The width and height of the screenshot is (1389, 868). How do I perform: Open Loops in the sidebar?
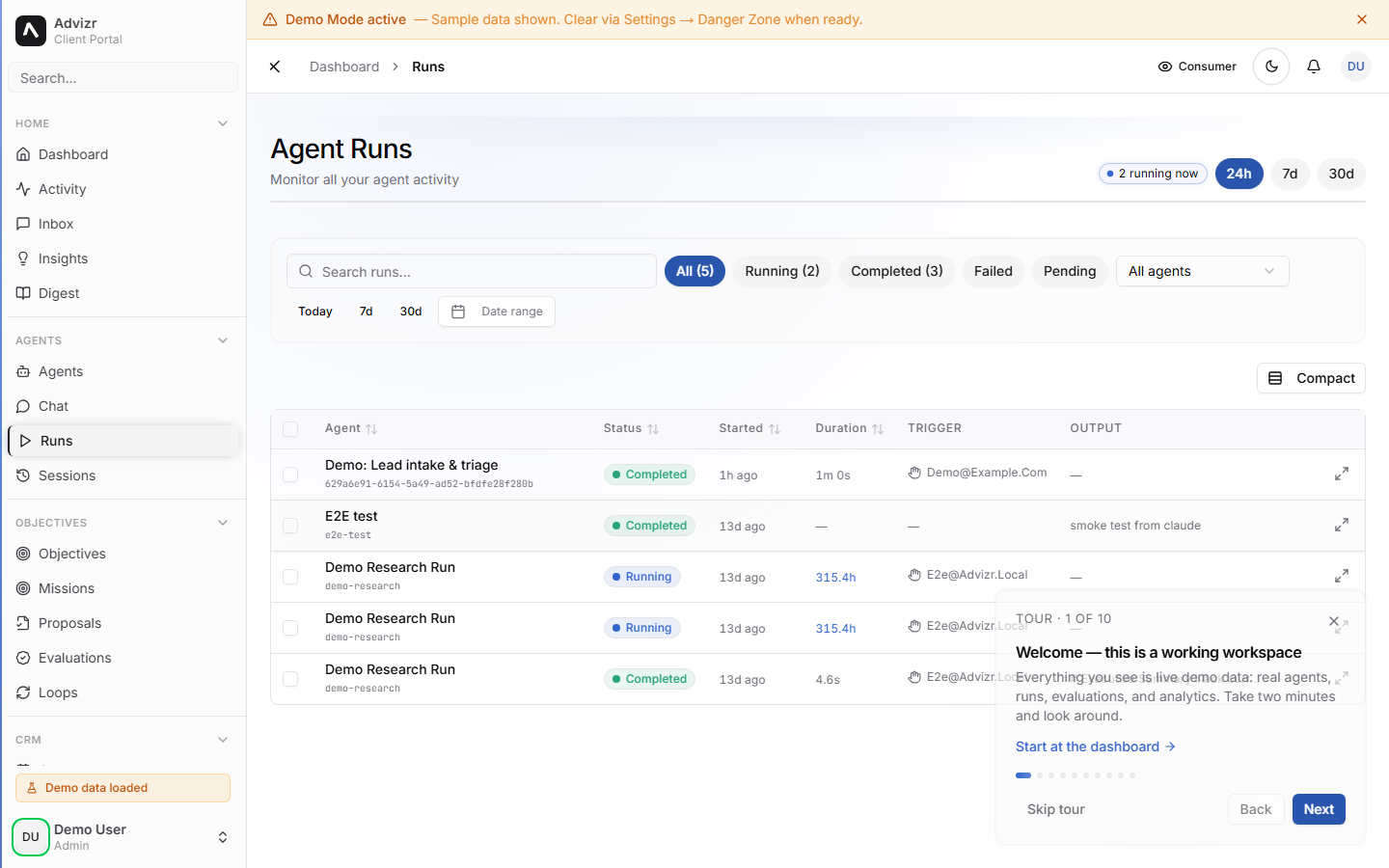(123, 692)
